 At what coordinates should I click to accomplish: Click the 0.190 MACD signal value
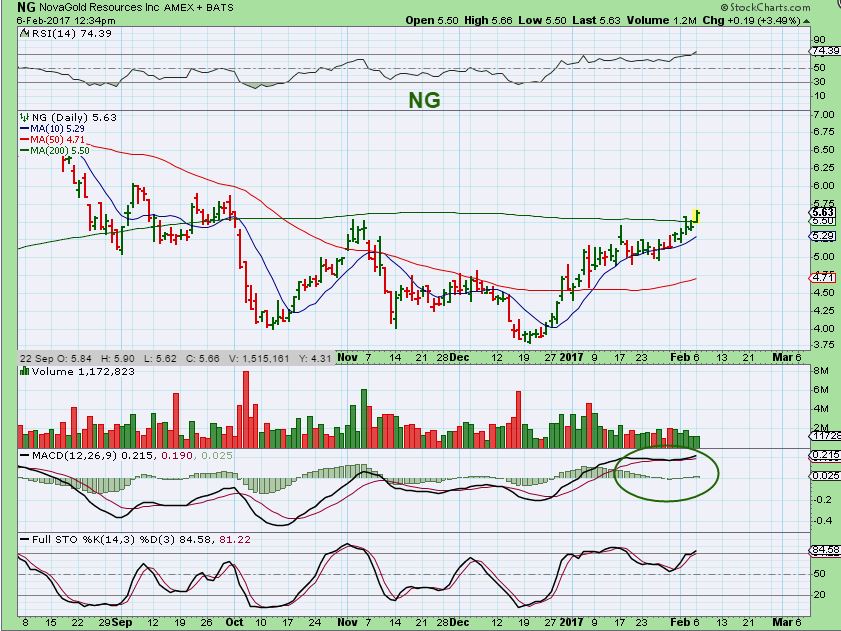click(176, 456)
